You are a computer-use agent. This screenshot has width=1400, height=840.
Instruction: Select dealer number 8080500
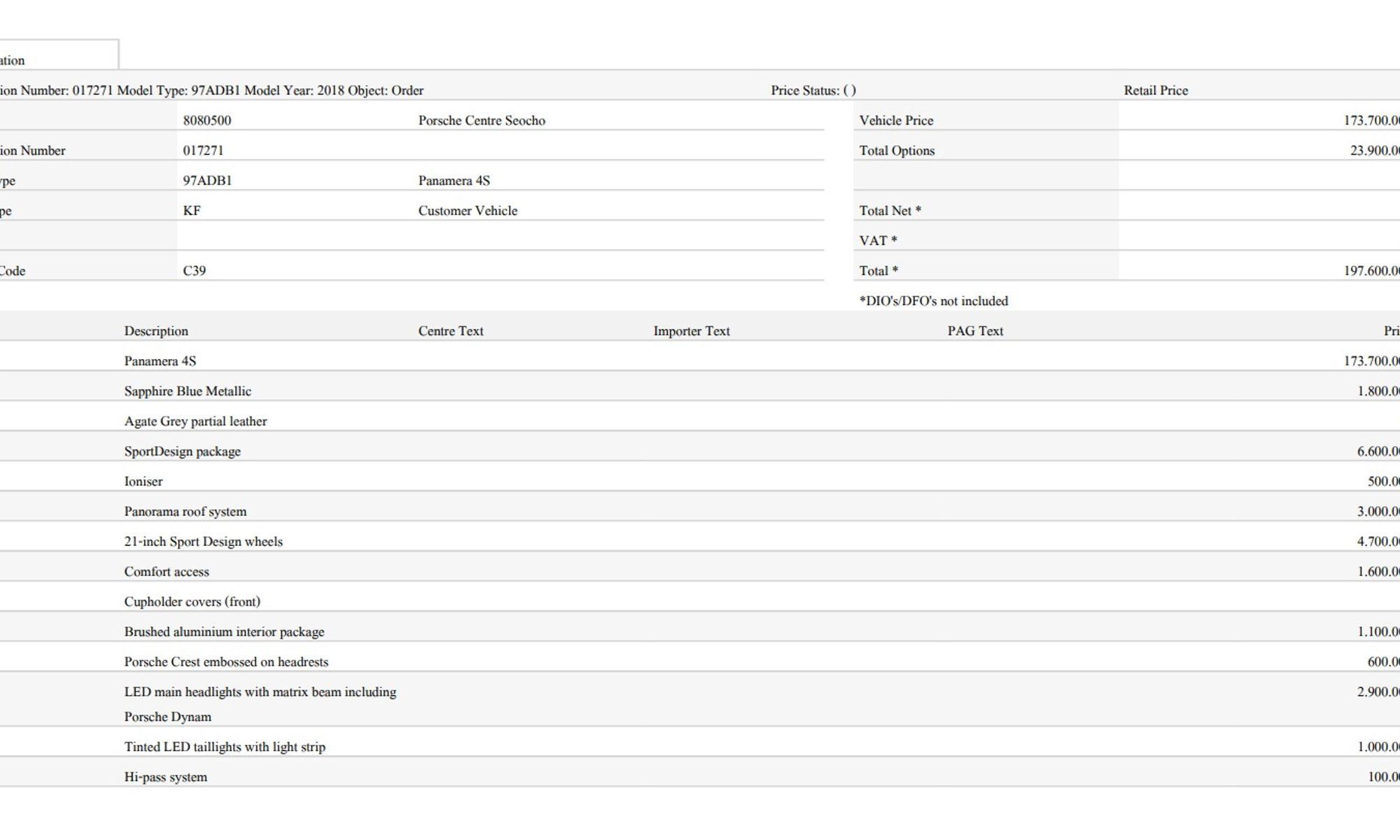[x=207, y=120]
